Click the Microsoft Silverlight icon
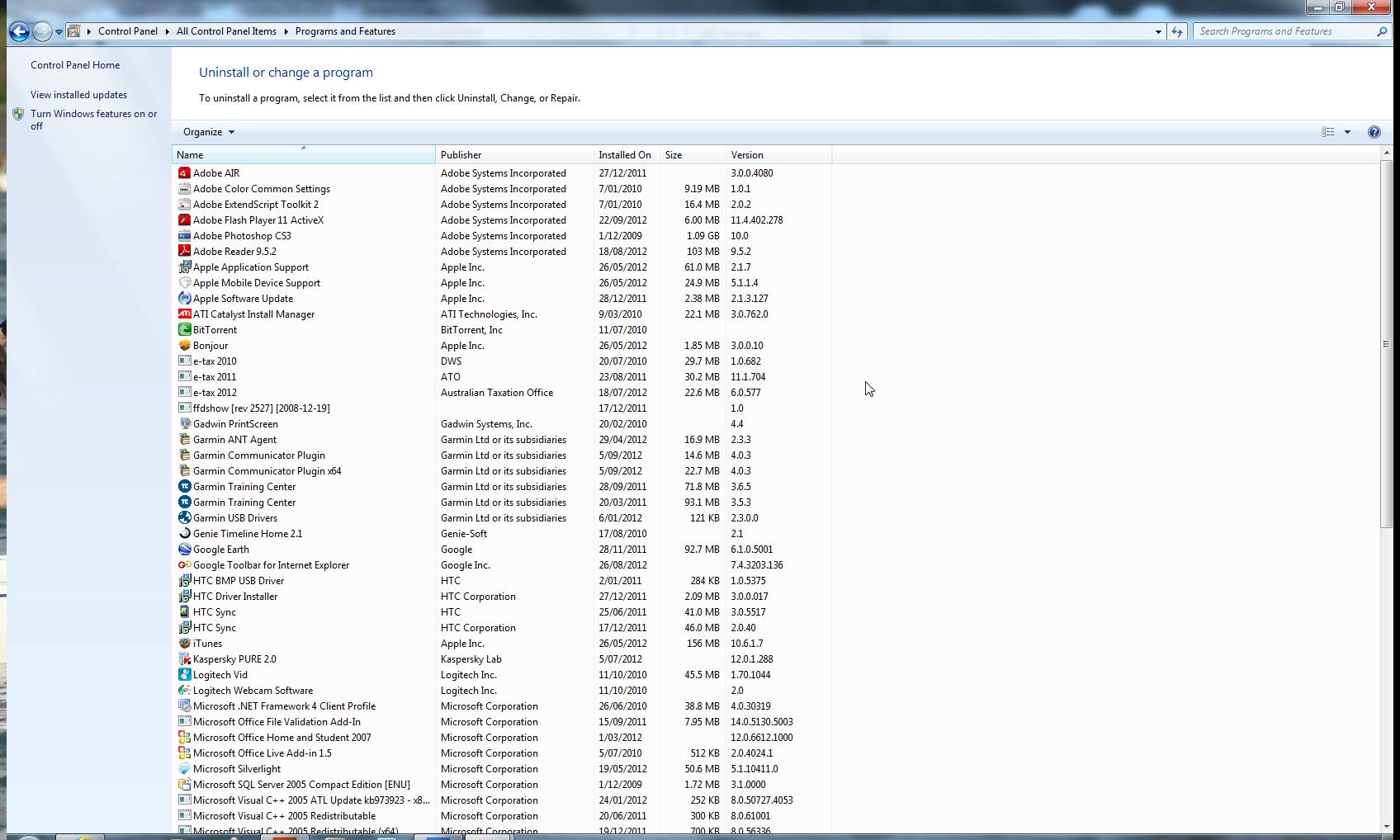 [184, 769]
